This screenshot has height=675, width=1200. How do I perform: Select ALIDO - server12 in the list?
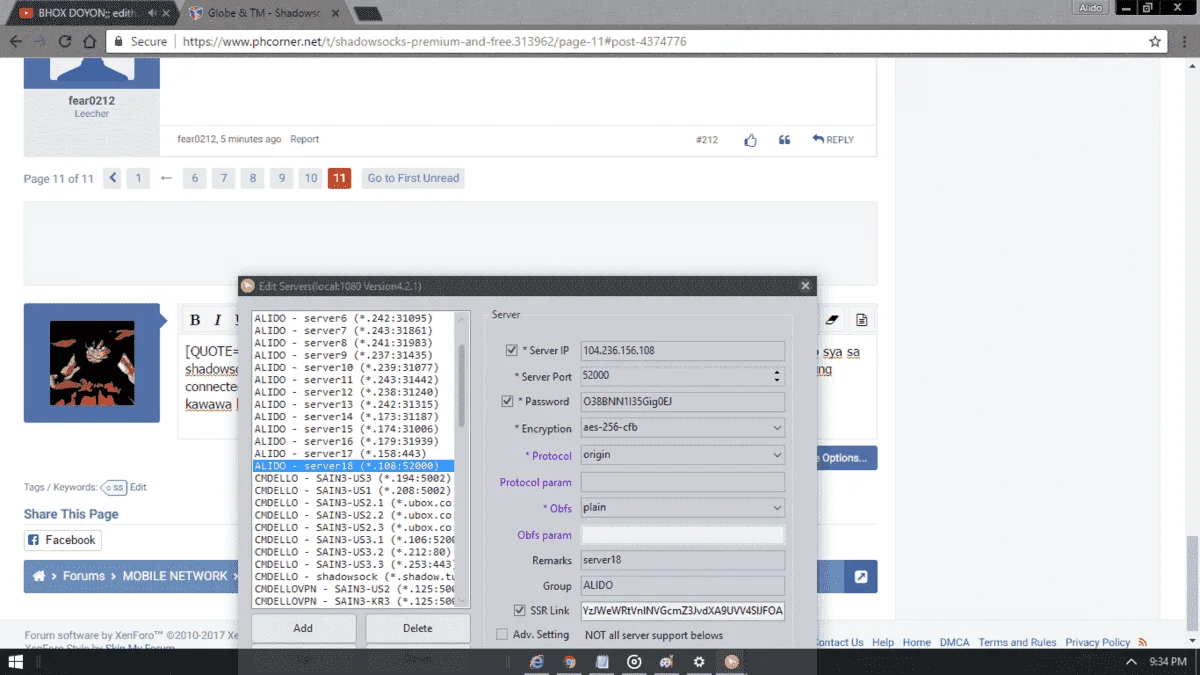point(353,392)
